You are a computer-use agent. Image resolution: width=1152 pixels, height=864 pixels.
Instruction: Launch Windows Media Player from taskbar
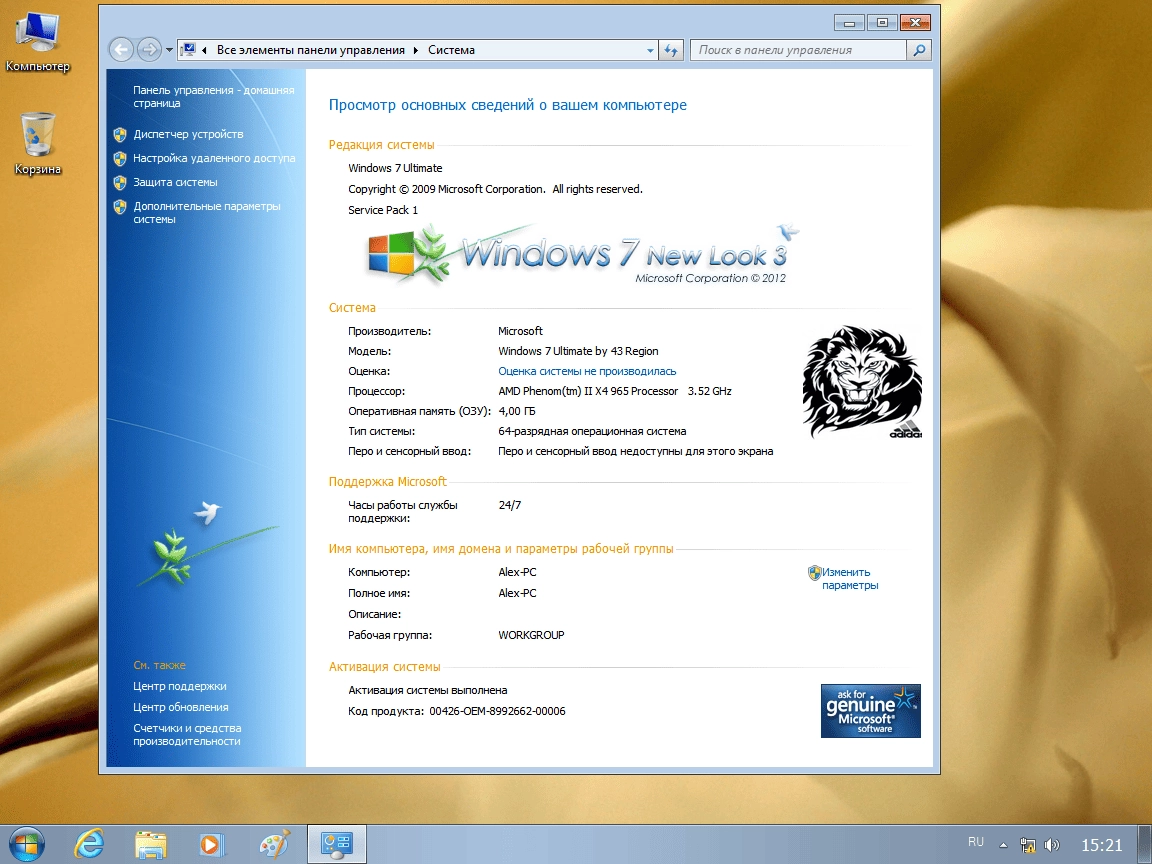[x=212, y=844]
